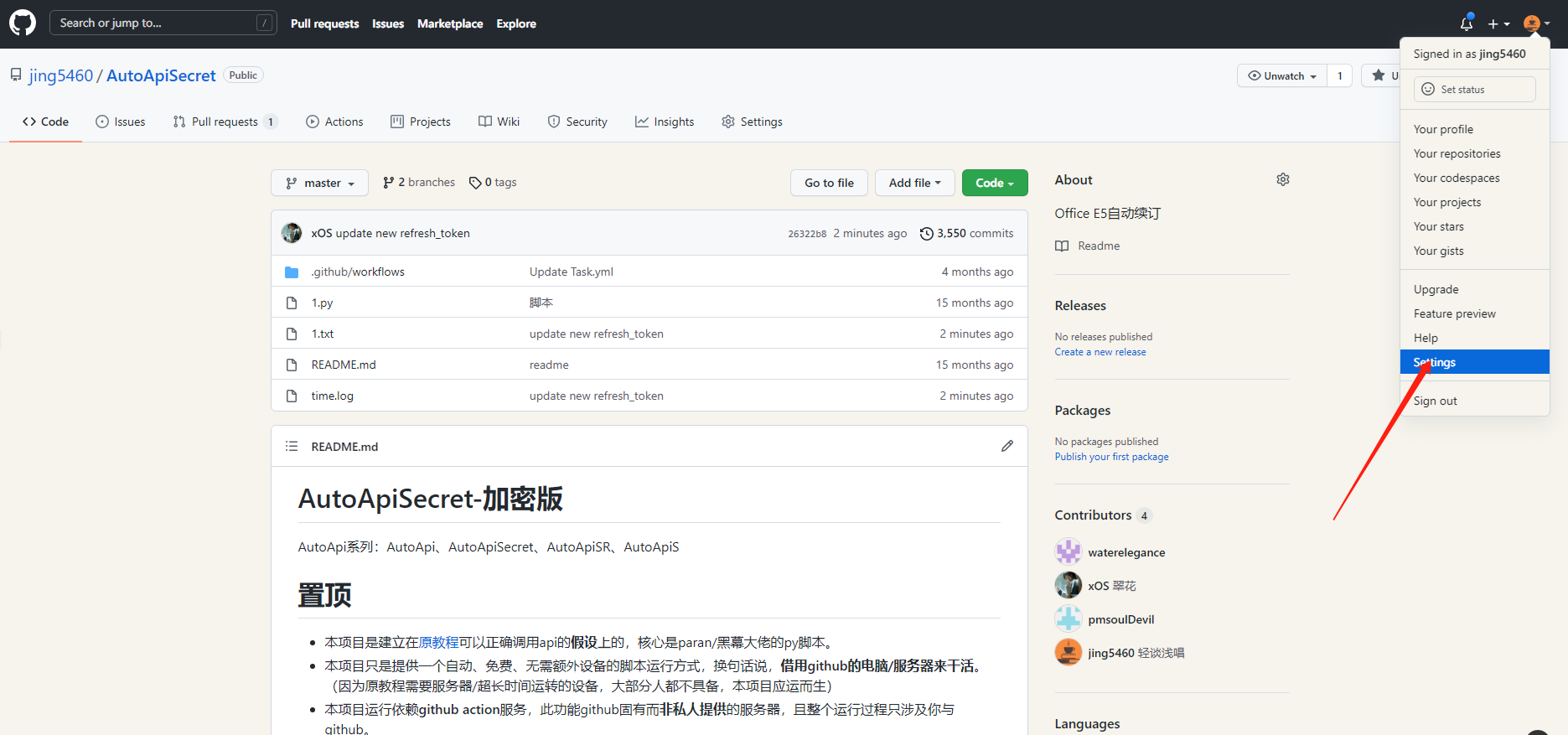The height and width of the screenshot is (735, 1568).
Task: Click Create a new release link
Action: click(x=1100, y=352)
